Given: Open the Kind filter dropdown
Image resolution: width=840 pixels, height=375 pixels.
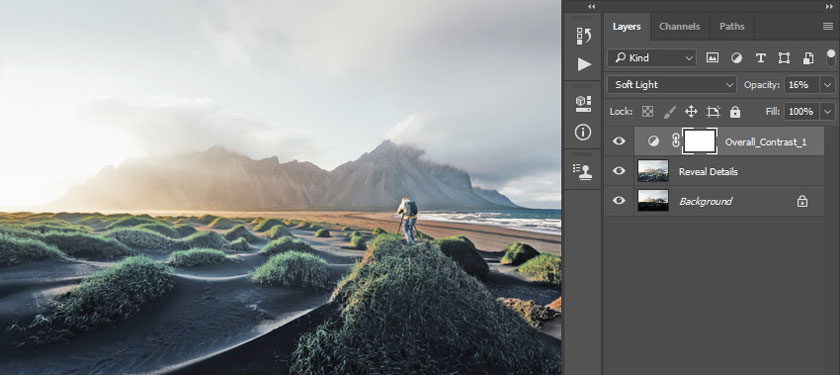Looking at the screenshot, I should point(652,58).
